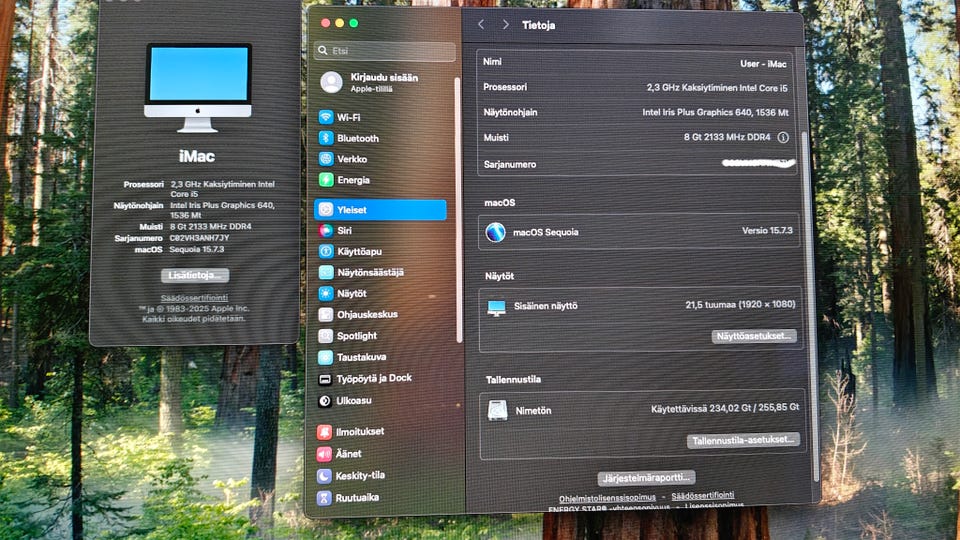Open Ohjelmistolisenssisopimus link
The image size is (960, 540).
coord(607,498)
